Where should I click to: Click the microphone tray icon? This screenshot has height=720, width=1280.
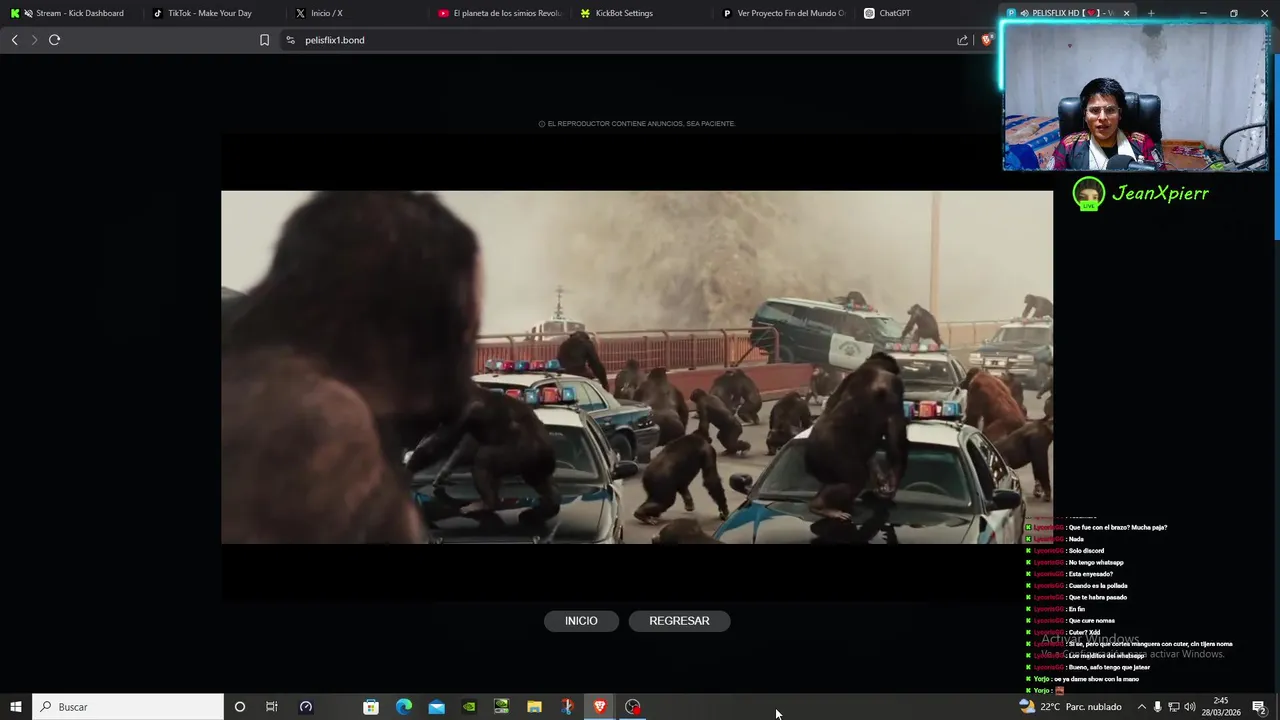coord(1158,707)
